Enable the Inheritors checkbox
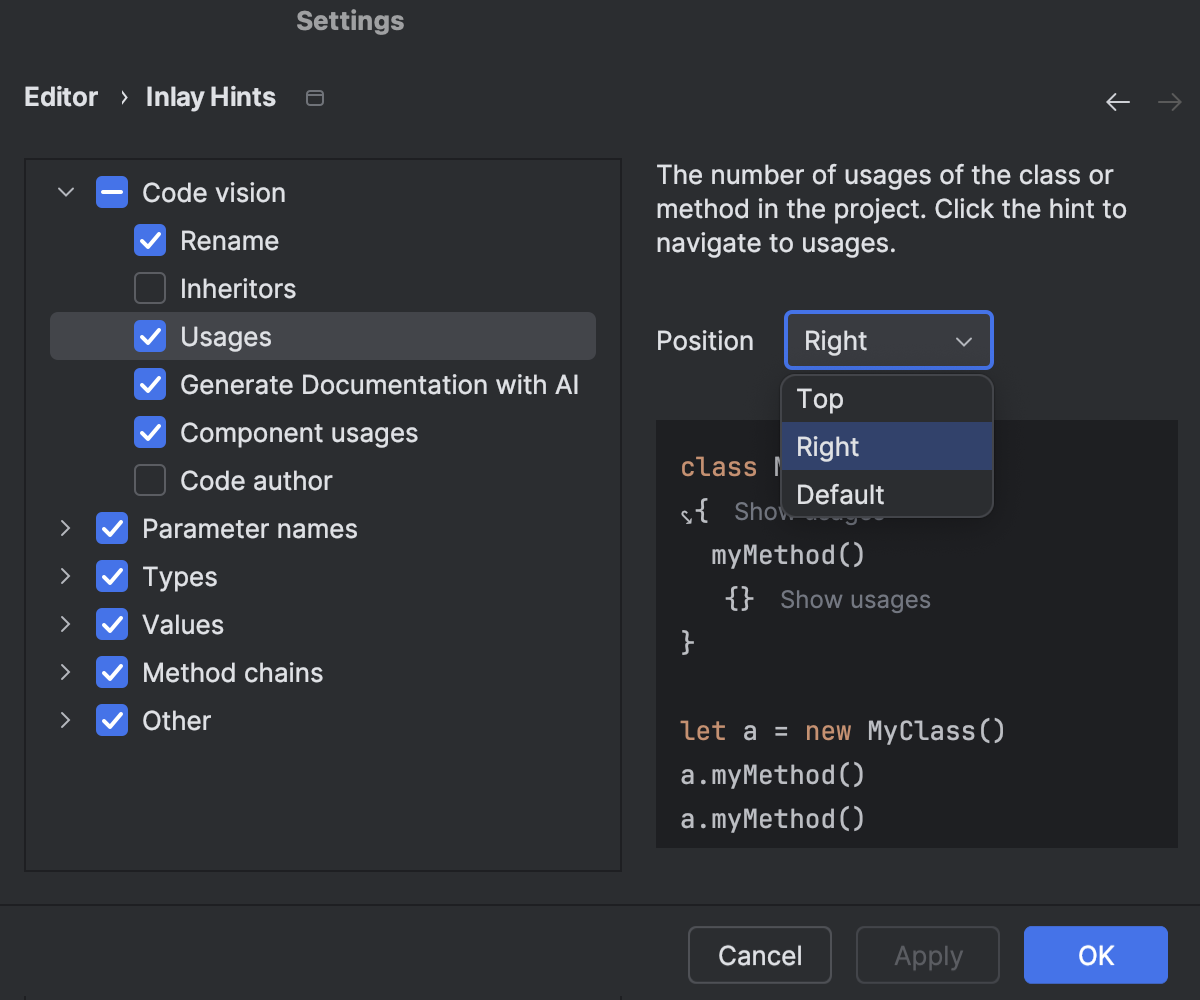The width and height of the screenshot is (1200, 1000). click(150, 289)
